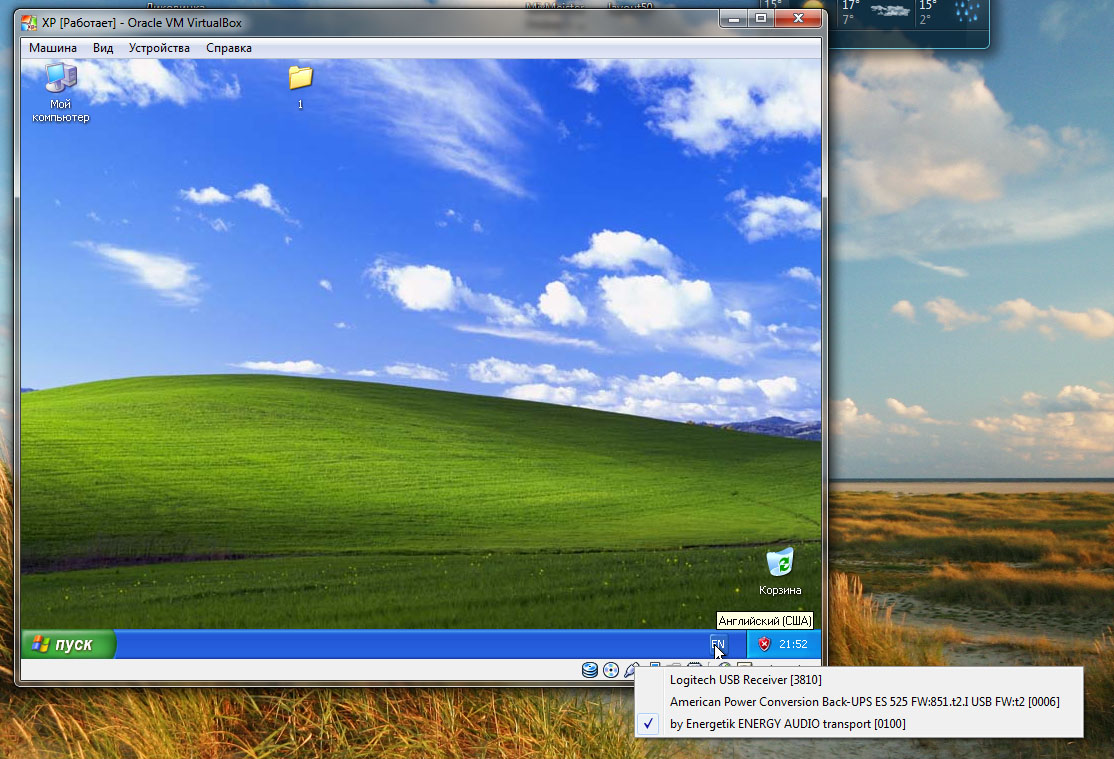Click the hard disk activity status icon
Image resolution: width=1114 pixels, height=759 pixels.
(590, 670)
